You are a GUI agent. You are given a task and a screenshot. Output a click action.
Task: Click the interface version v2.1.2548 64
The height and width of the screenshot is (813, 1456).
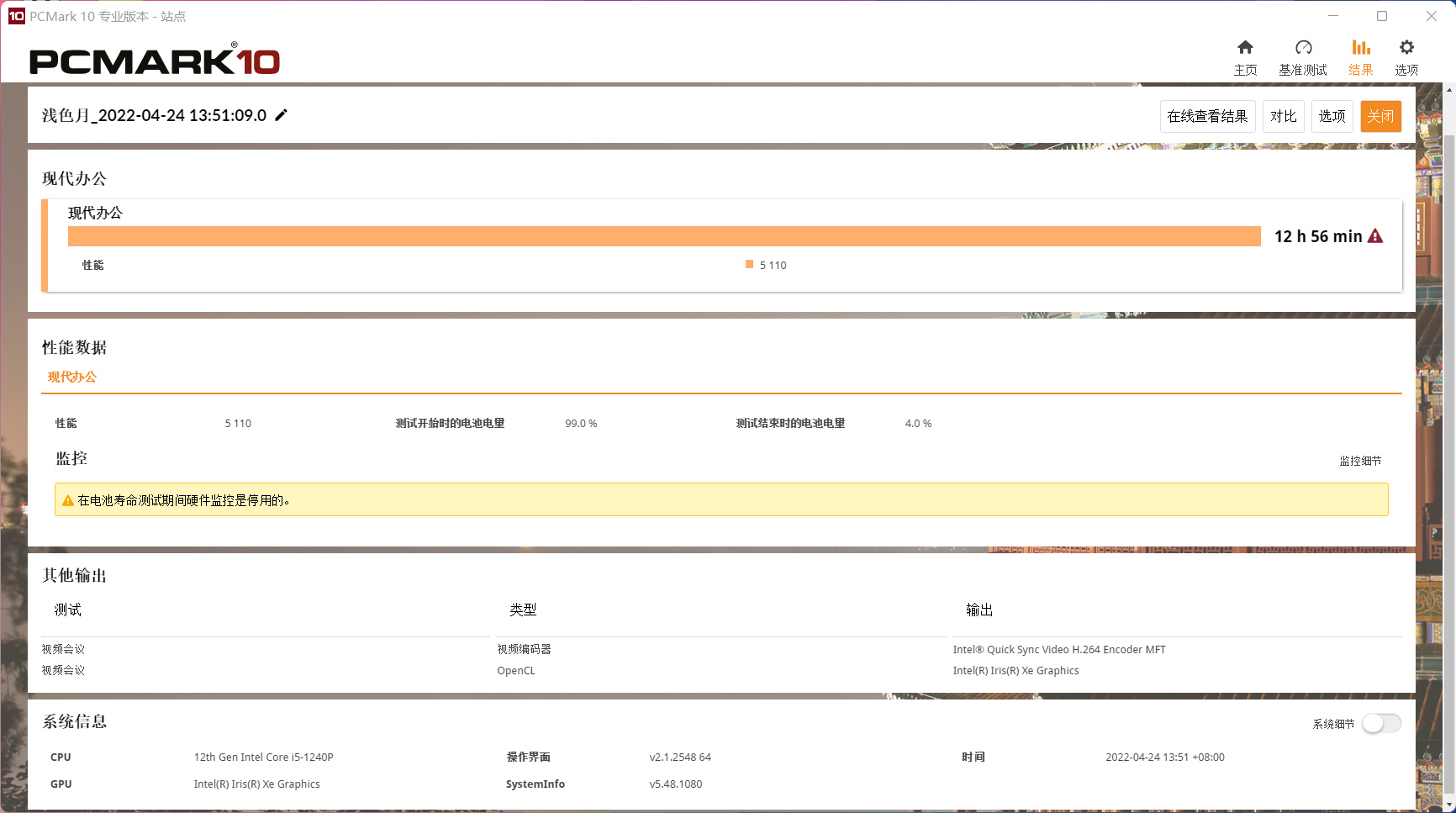point(680,758)
